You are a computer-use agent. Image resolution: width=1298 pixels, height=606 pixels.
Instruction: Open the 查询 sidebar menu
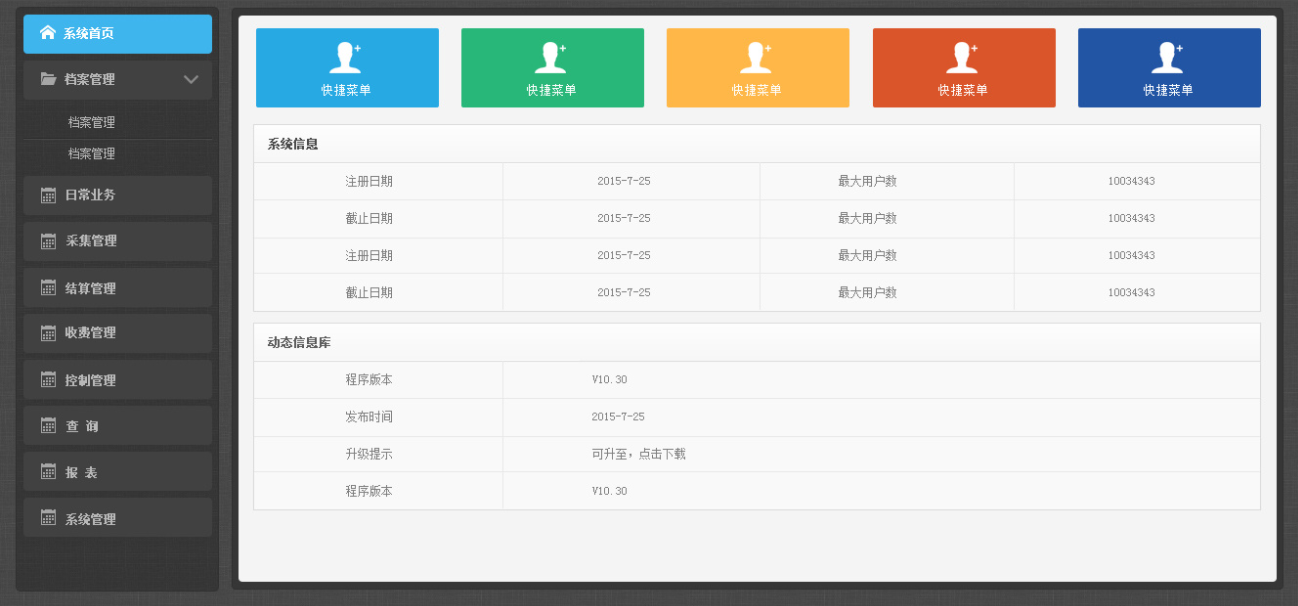[118, 426]
